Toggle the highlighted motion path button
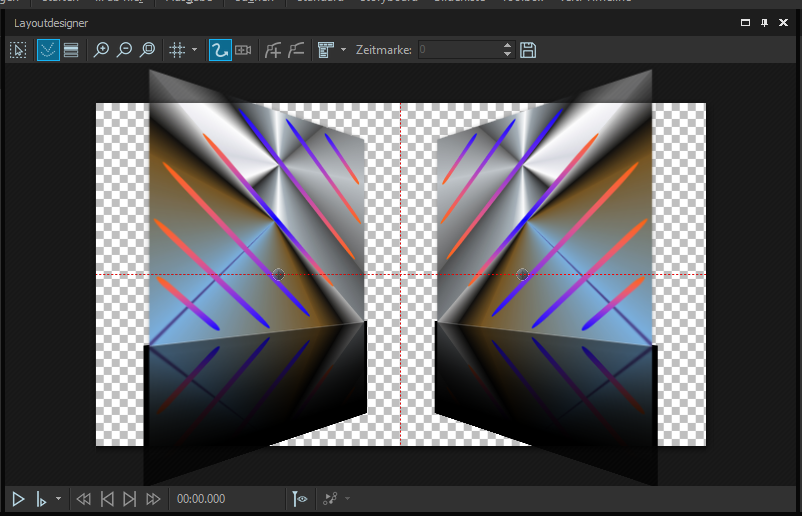 [x=220, y=50]
